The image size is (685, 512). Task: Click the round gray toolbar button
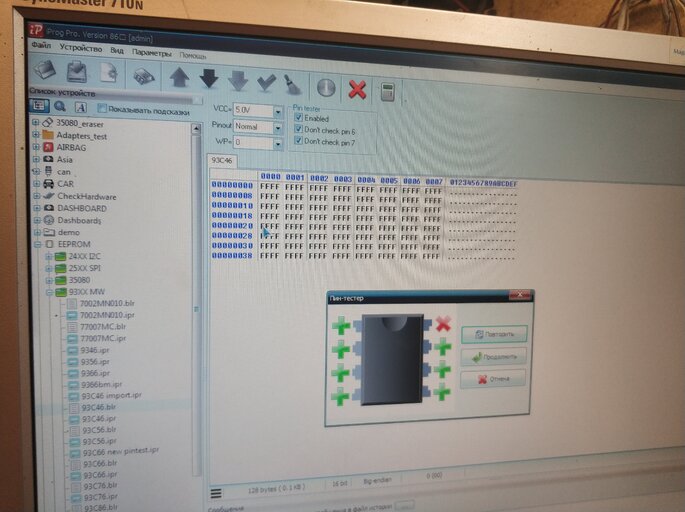326,88
